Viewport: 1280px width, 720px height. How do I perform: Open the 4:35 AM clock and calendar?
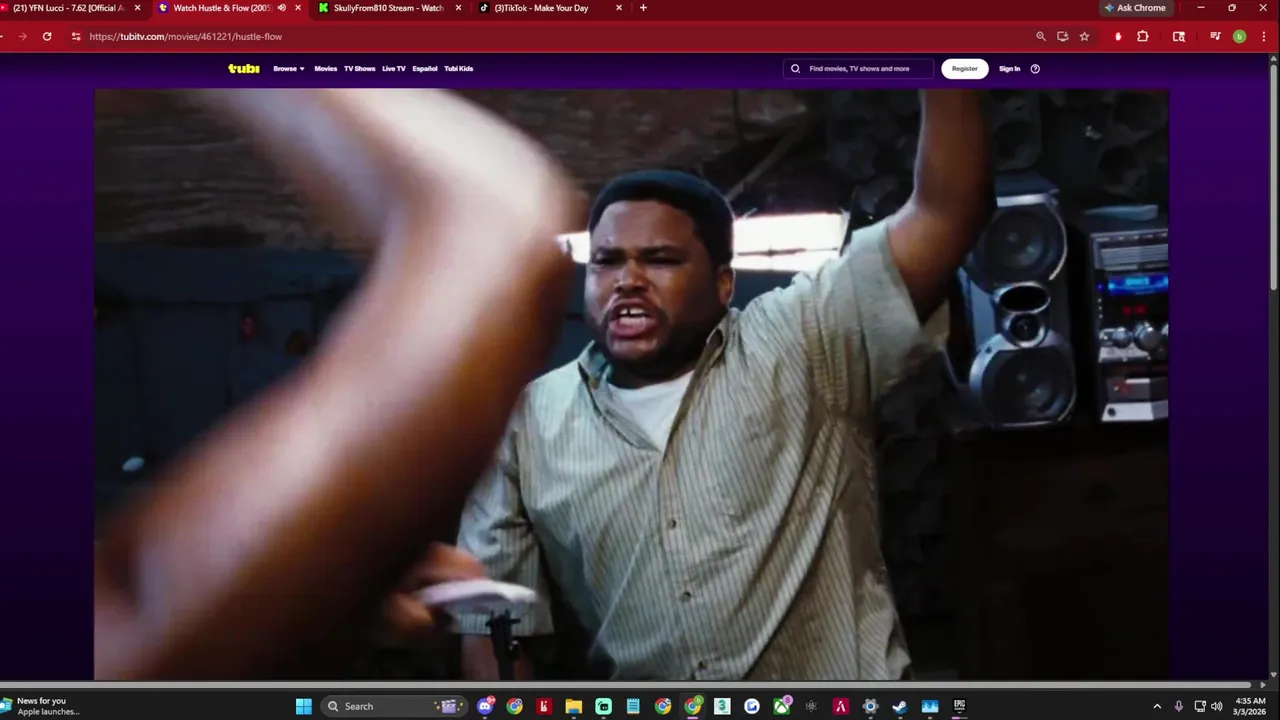(1251, 706)
